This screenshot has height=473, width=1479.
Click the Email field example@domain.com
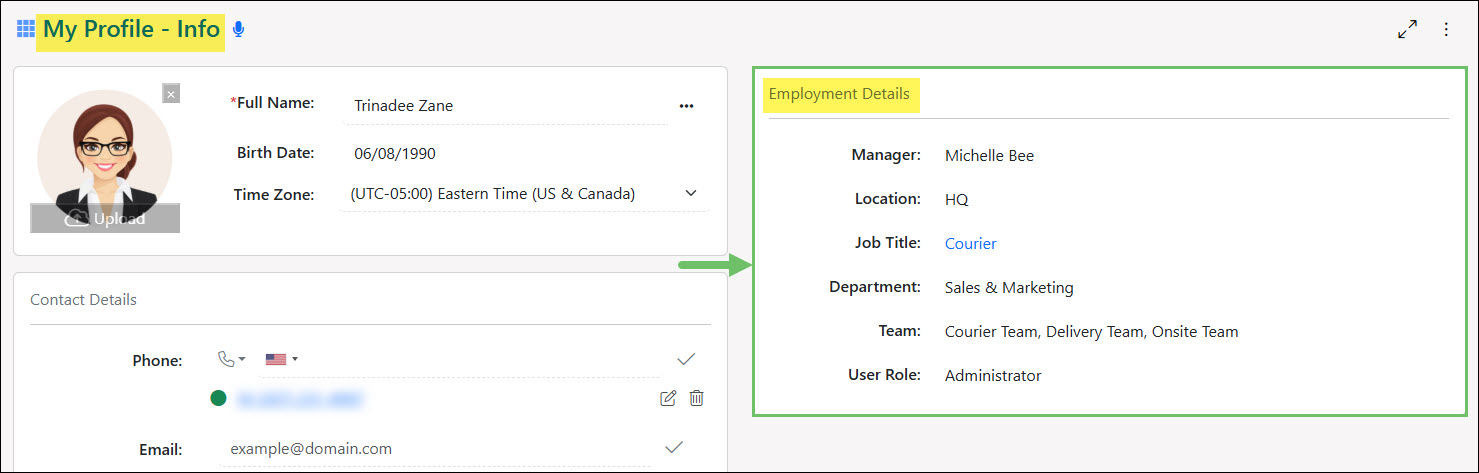(x=435, y=449)
